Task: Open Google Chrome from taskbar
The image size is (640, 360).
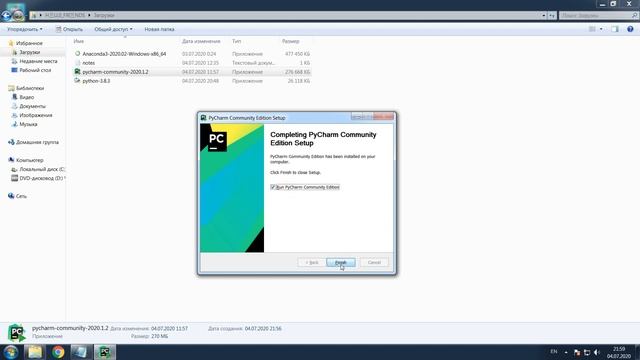Action: 58,352
